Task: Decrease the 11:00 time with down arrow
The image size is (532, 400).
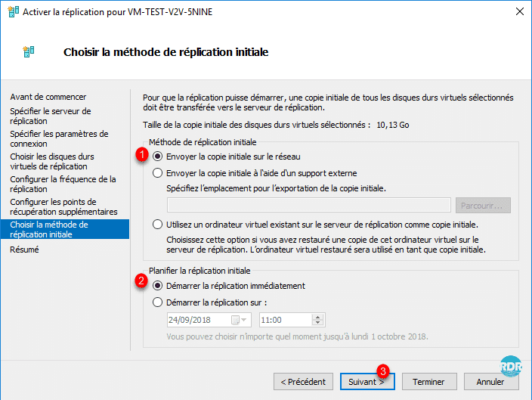Action: (318, 323)
